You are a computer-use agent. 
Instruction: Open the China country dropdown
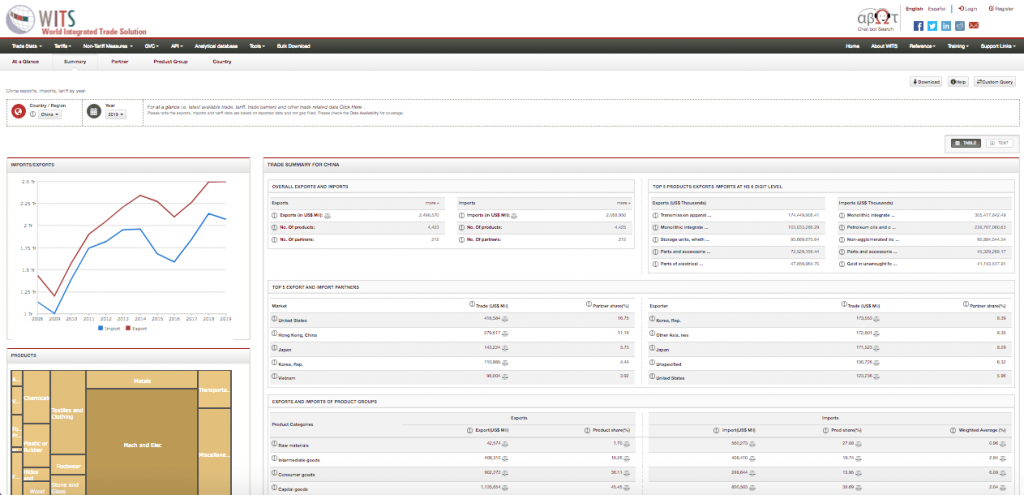(50, 114)
